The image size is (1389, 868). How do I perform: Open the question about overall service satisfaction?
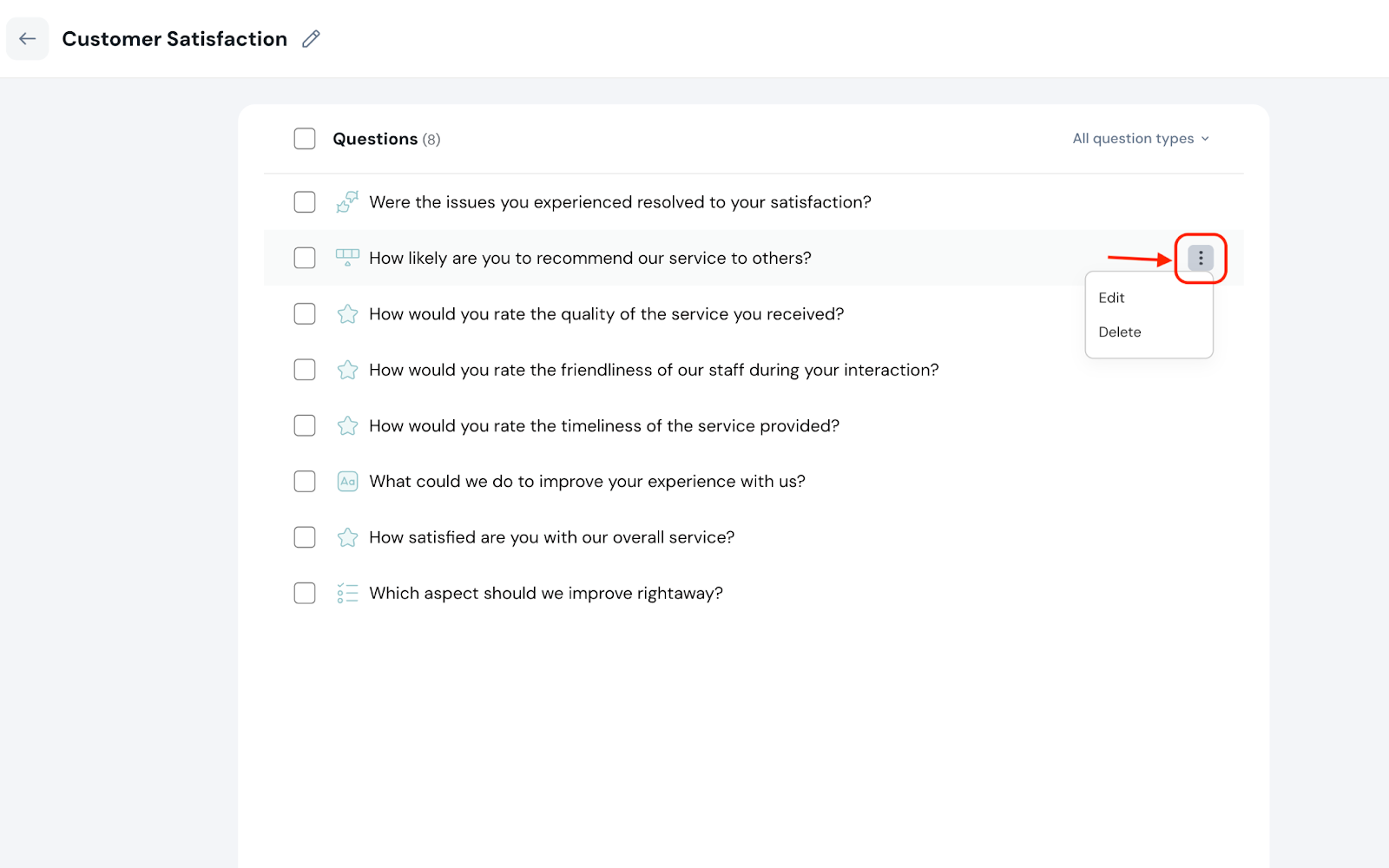coord(551,537)
